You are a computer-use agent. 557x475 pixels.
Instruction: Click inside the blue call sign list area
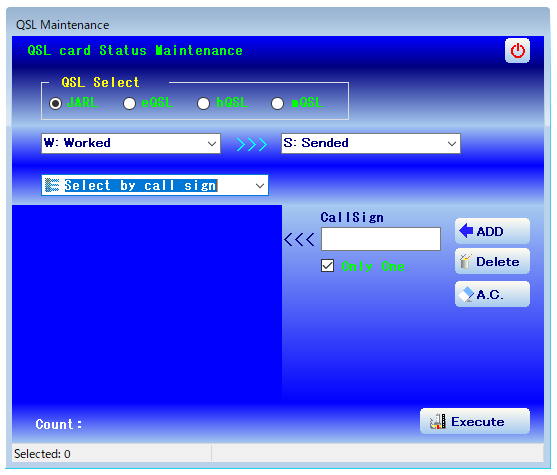(147, 304)
